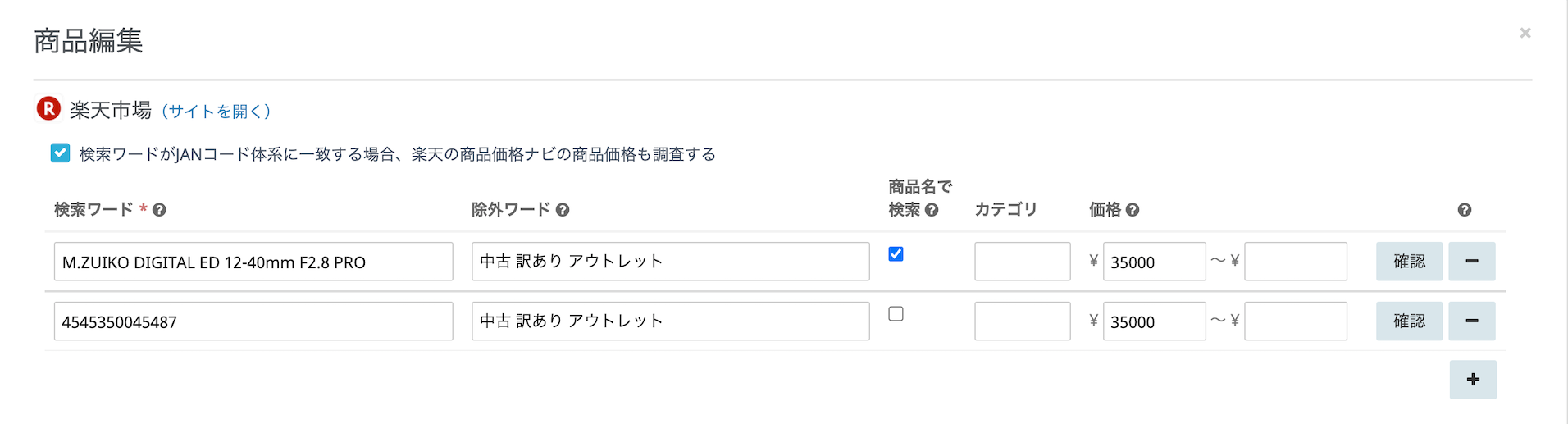Click help icon beside 商品名で検索 header
The height and width of the screenshot is (424, 1568).
click(932, 210)
